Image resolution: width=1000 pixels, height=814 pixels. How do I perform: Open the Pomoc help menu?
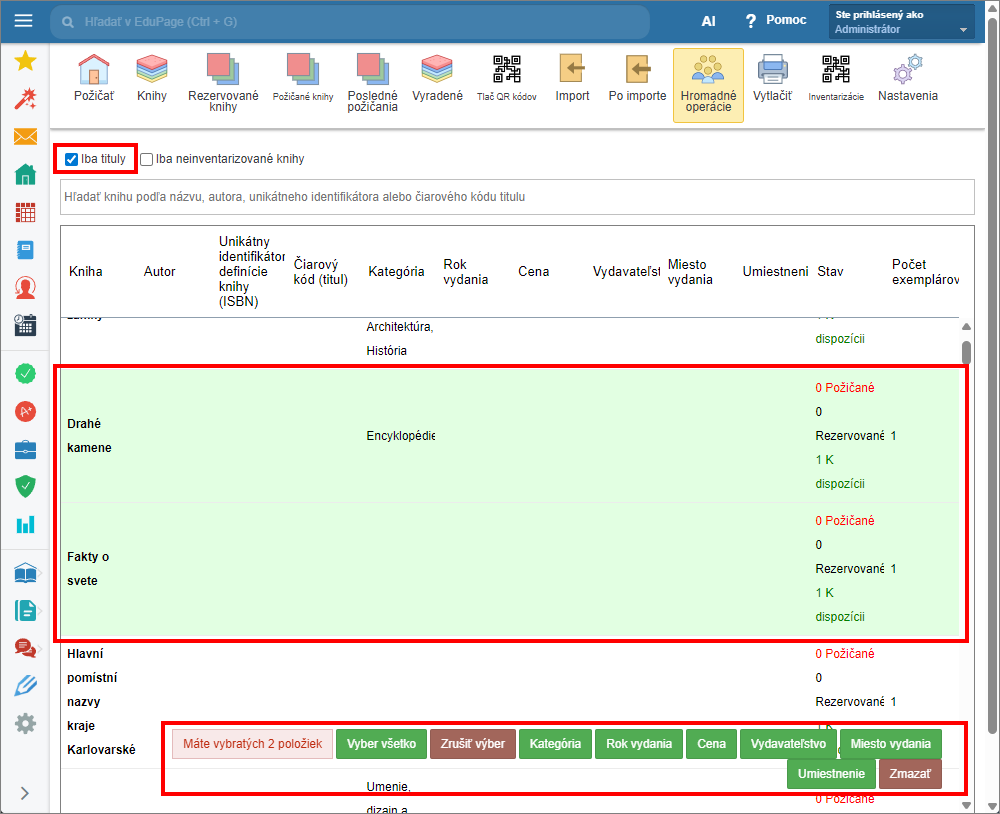(774, 21)
